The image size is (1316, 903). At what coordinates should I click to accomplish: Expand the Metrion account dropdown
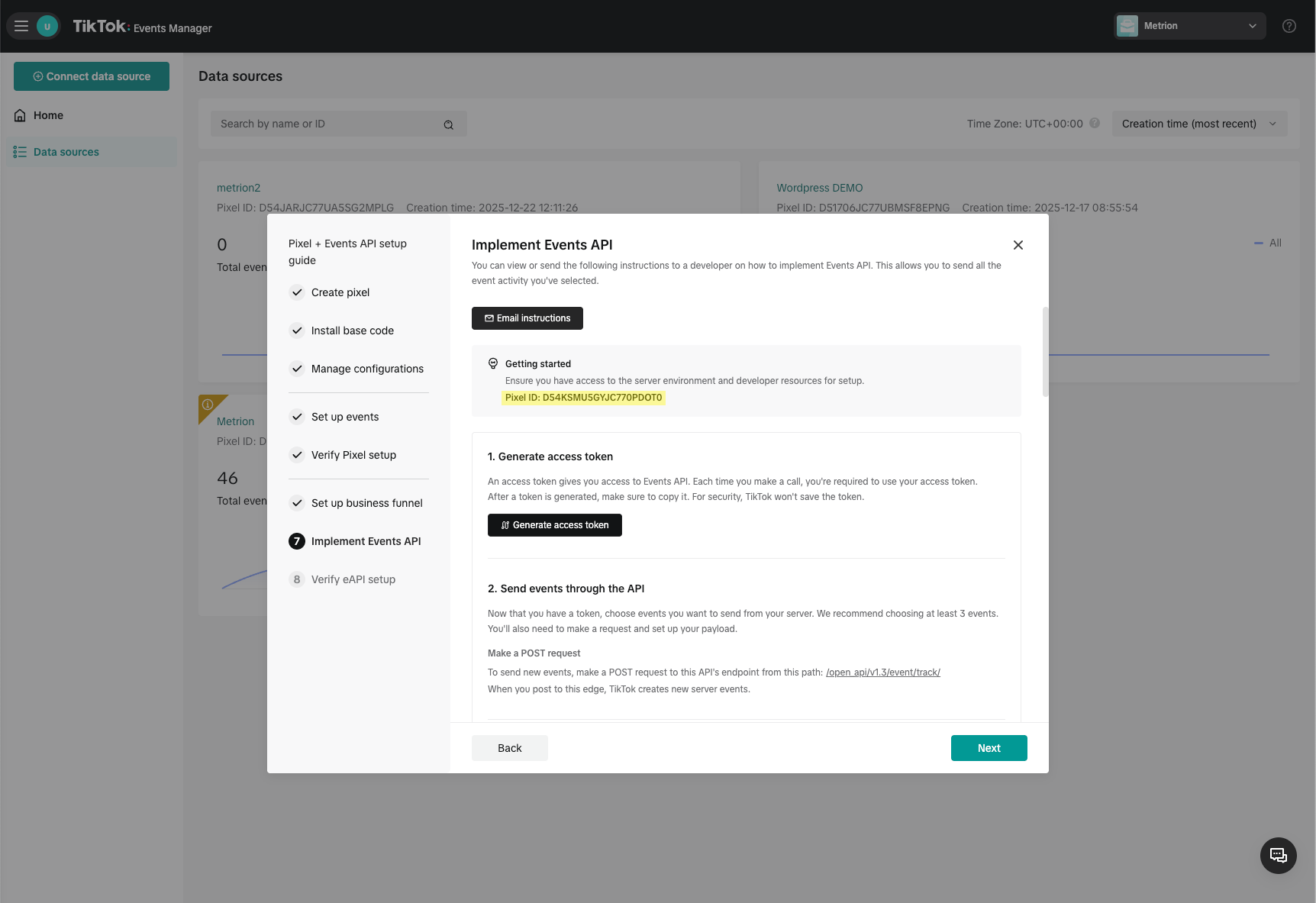coord(1189,26)
